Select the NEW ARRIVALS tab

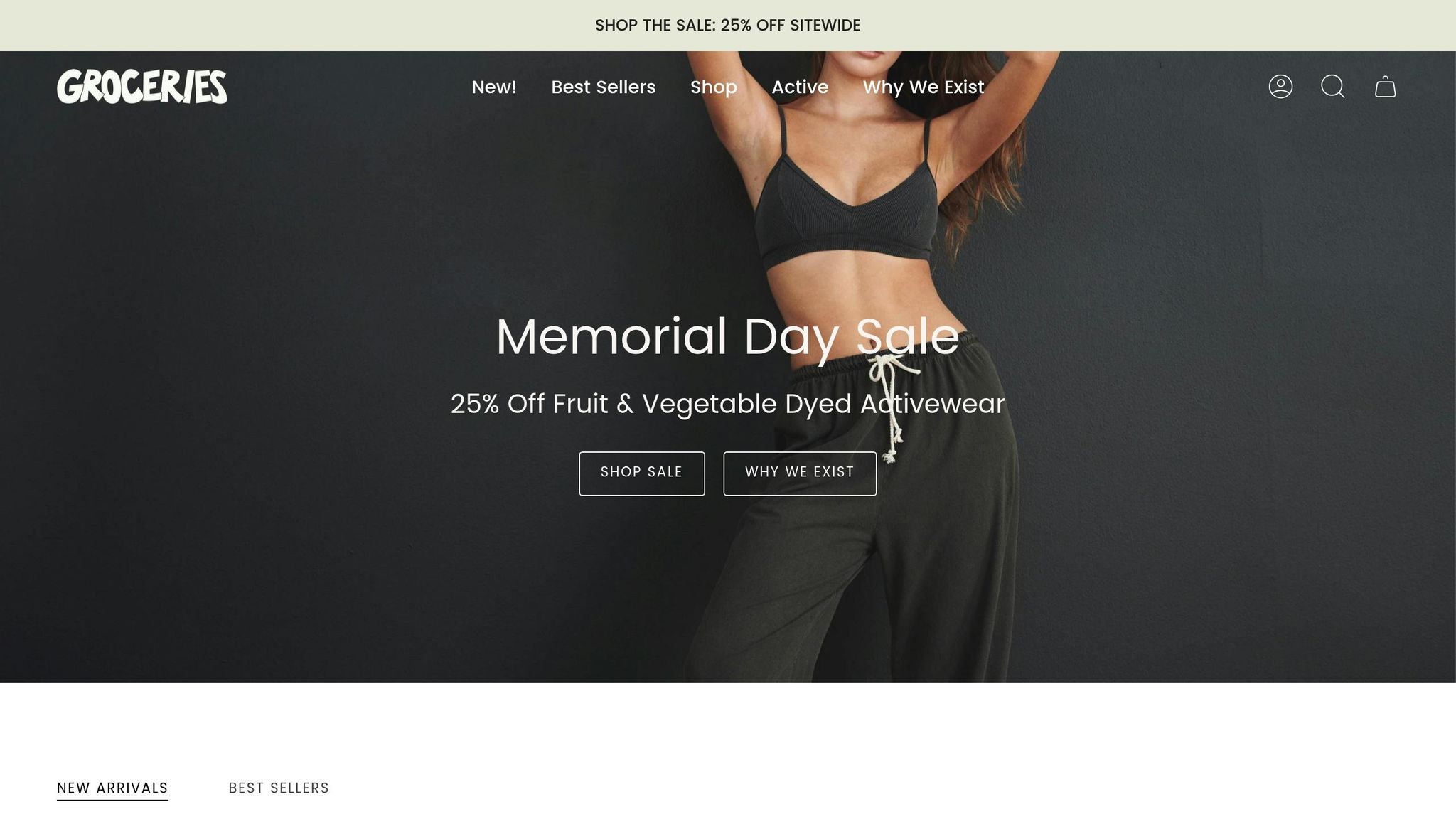(112, 788)
